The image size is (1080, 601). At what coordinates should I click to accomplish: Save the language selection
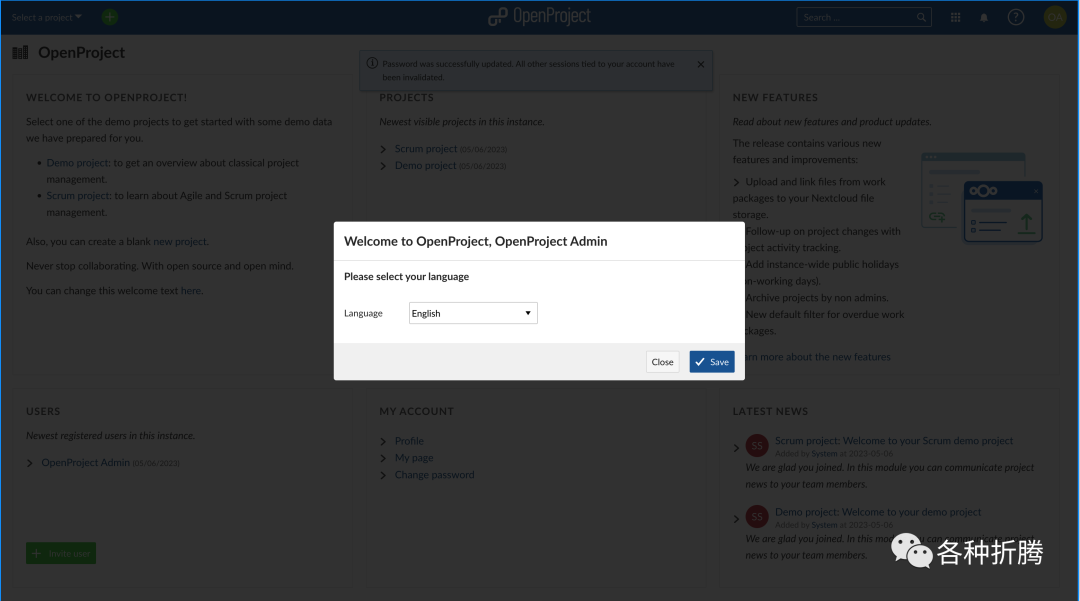pos(712,362)
